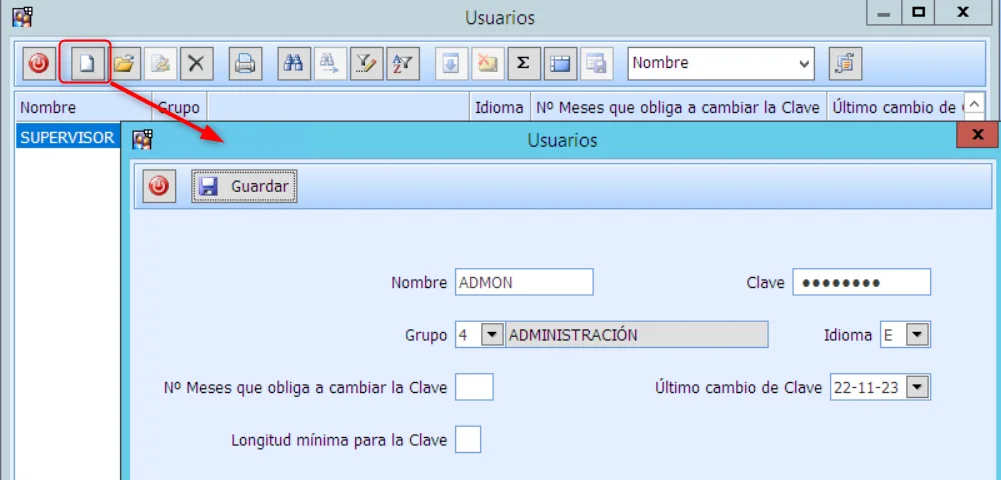The width and height of the screenshot is (1001, 480).
Task: Print the user list
Action: coord(244,63)
